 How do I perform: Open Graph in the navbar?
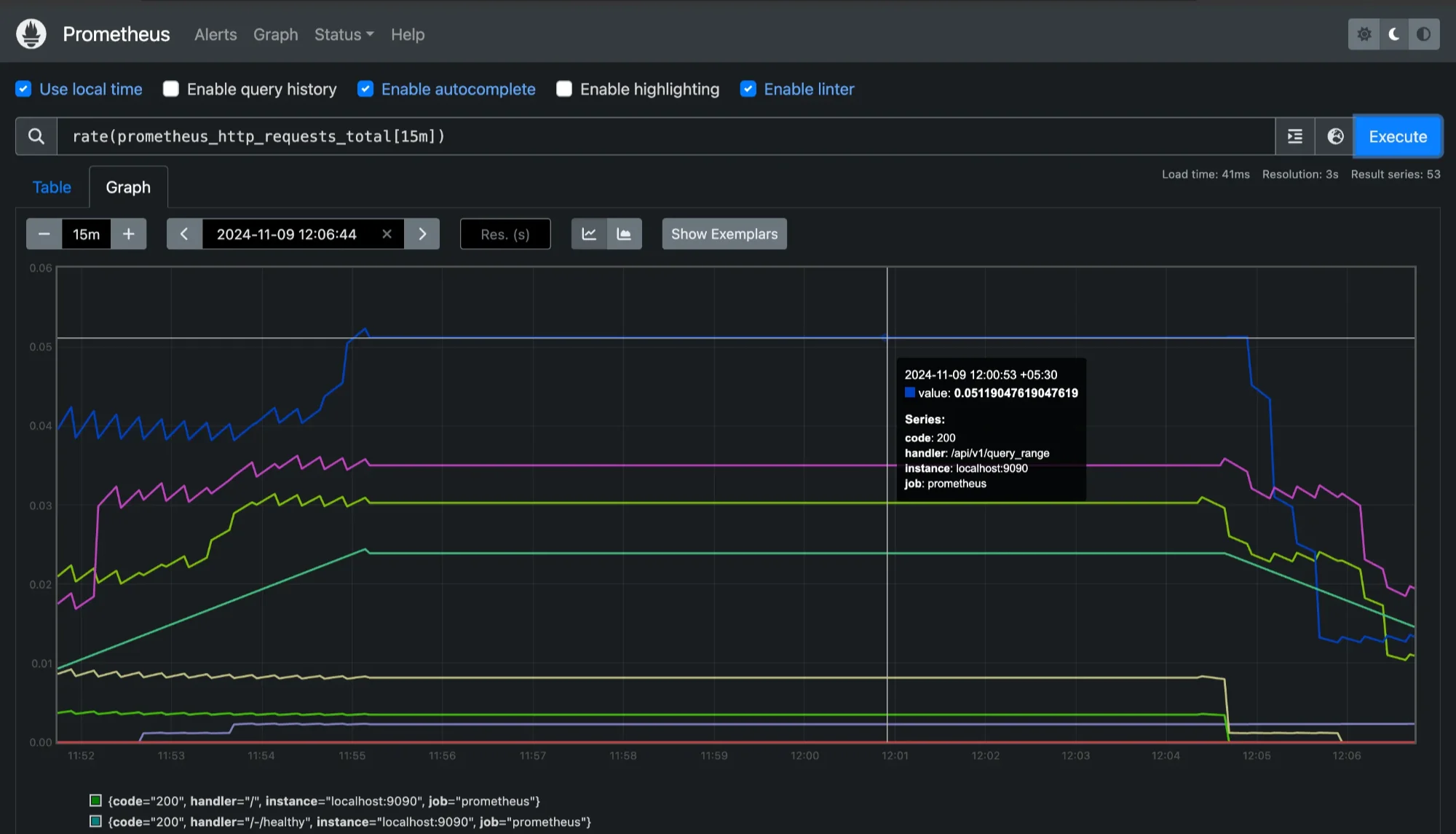[x=276, y=34]
